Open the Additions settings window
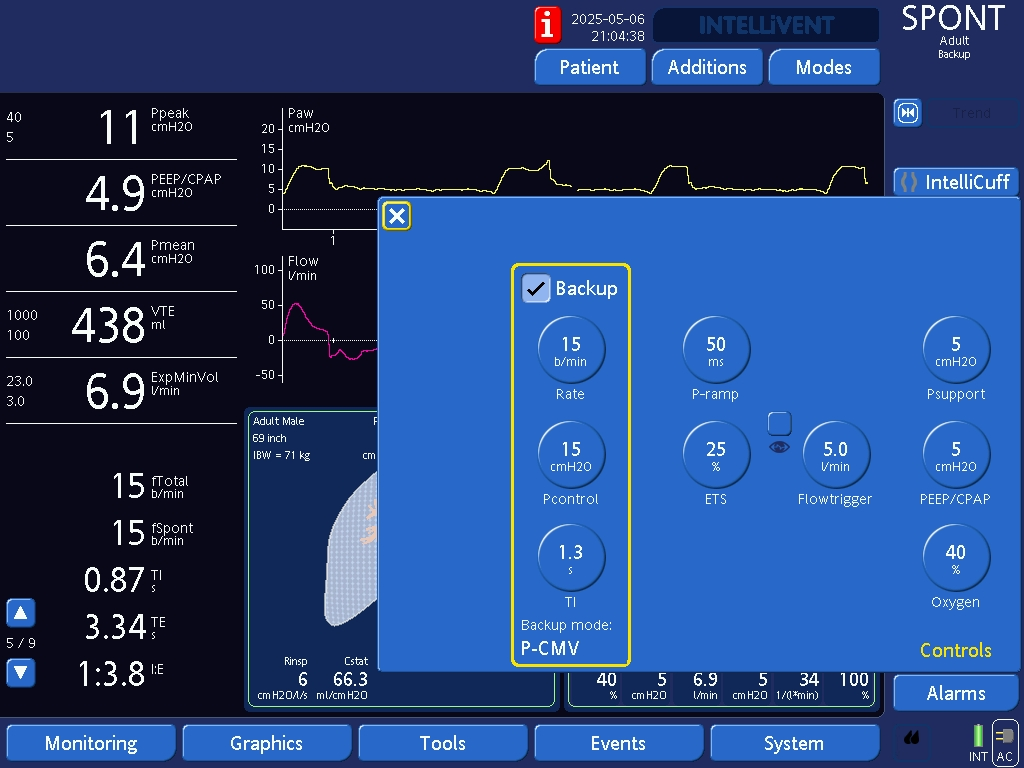This screenshot has width=1024, height=768. pyautogui.click(x=707, y=67)
